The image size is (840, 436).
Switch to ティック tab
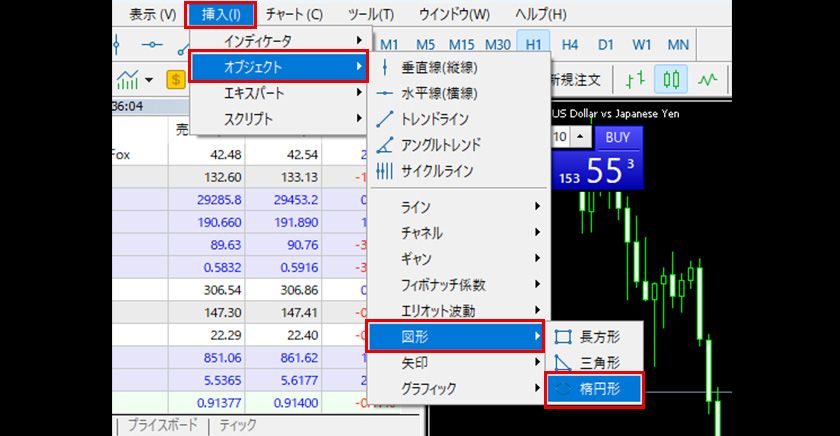tap(238, 425)
